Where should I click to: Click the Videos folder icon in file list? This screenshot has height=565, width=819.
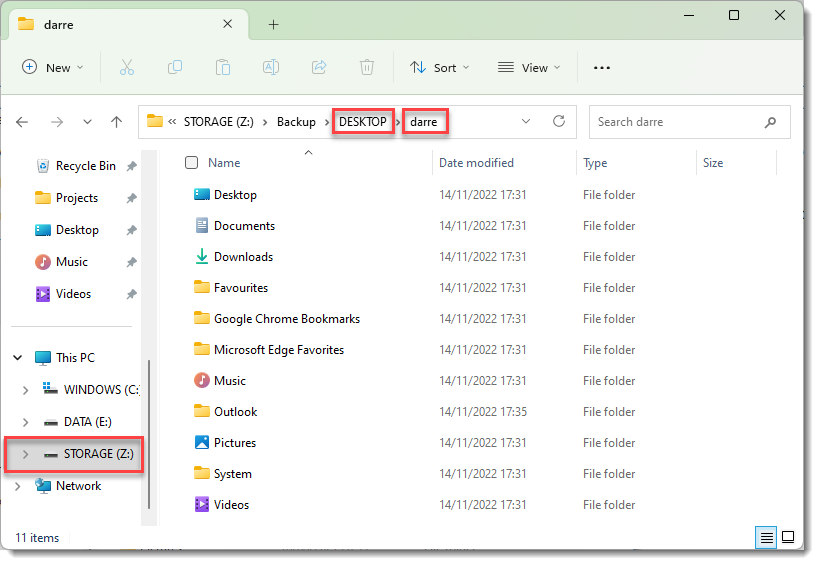(x=202, y=504)
